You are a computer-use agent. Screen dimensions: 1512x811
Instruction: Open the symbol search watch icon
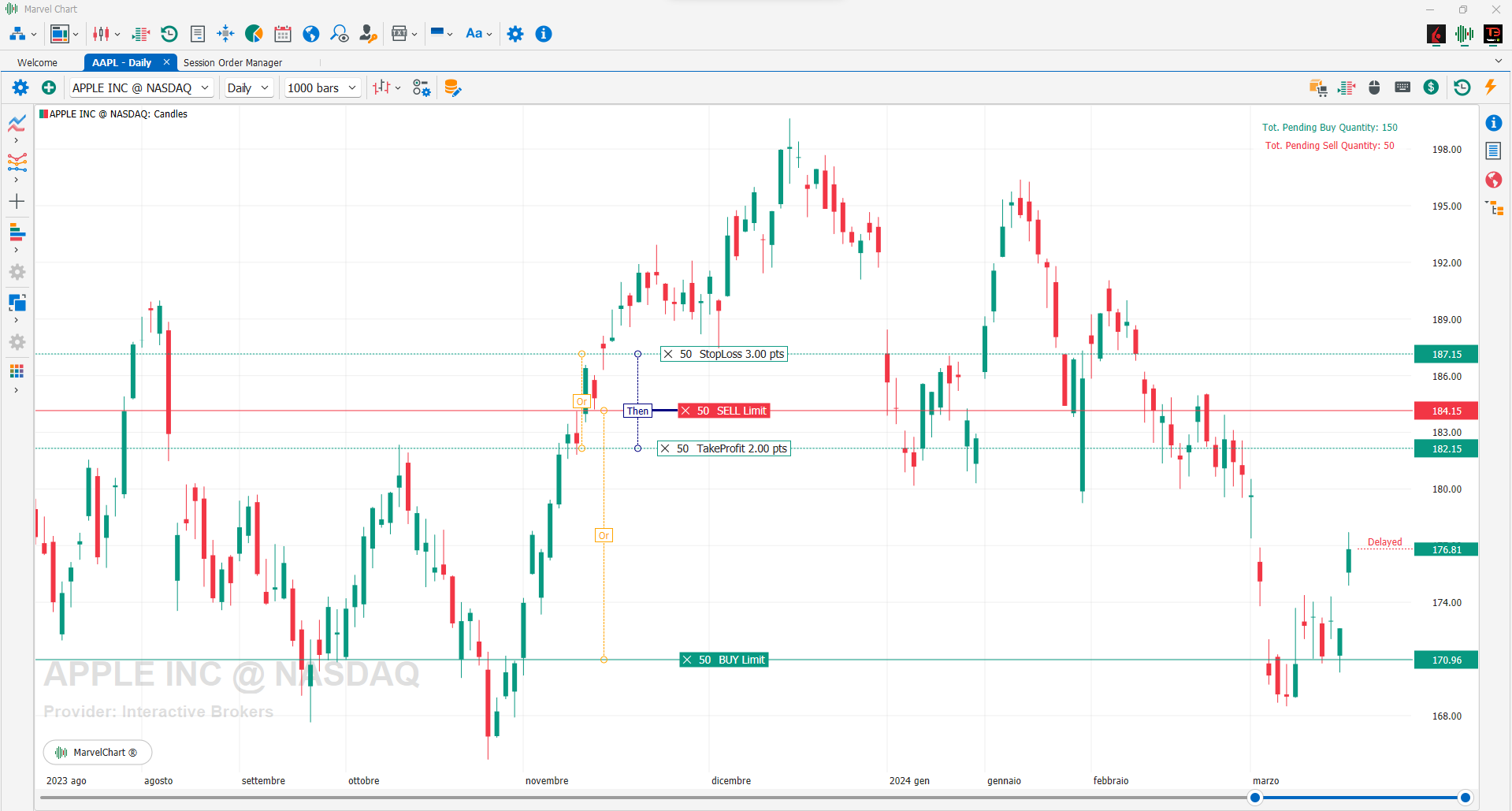point(340,34)
